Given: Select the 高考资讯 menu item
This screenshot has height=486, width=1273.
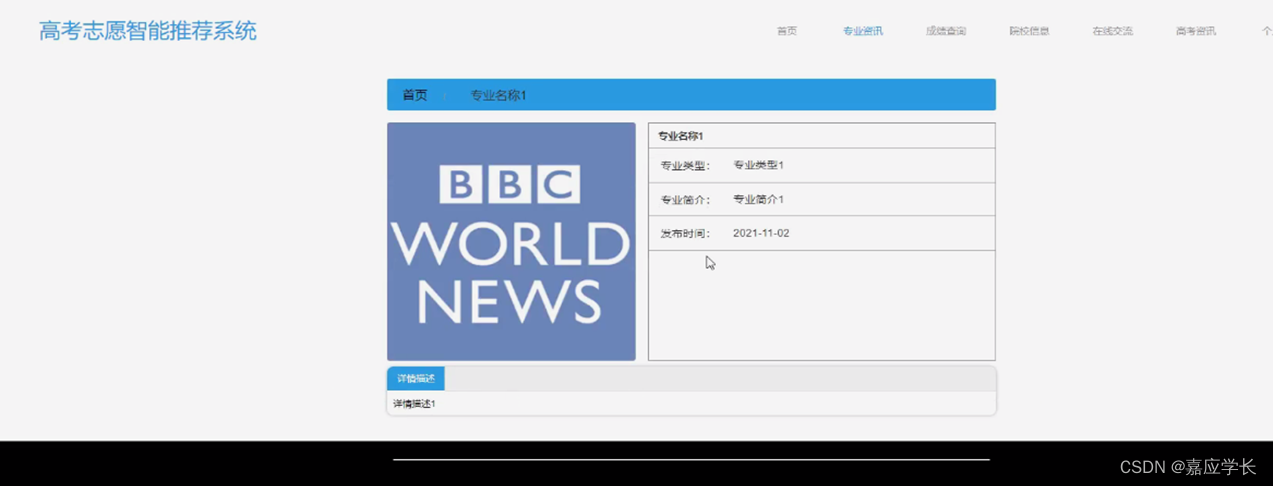Looking at the screenshot, I should (1196, 31).
